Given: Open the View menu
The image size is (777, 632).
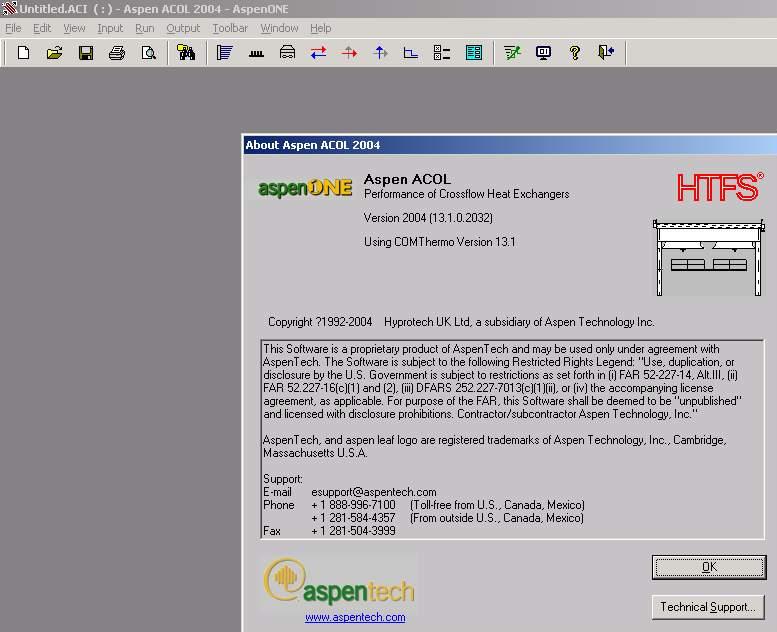Looking at the screenshot, I should coord(74,28).
